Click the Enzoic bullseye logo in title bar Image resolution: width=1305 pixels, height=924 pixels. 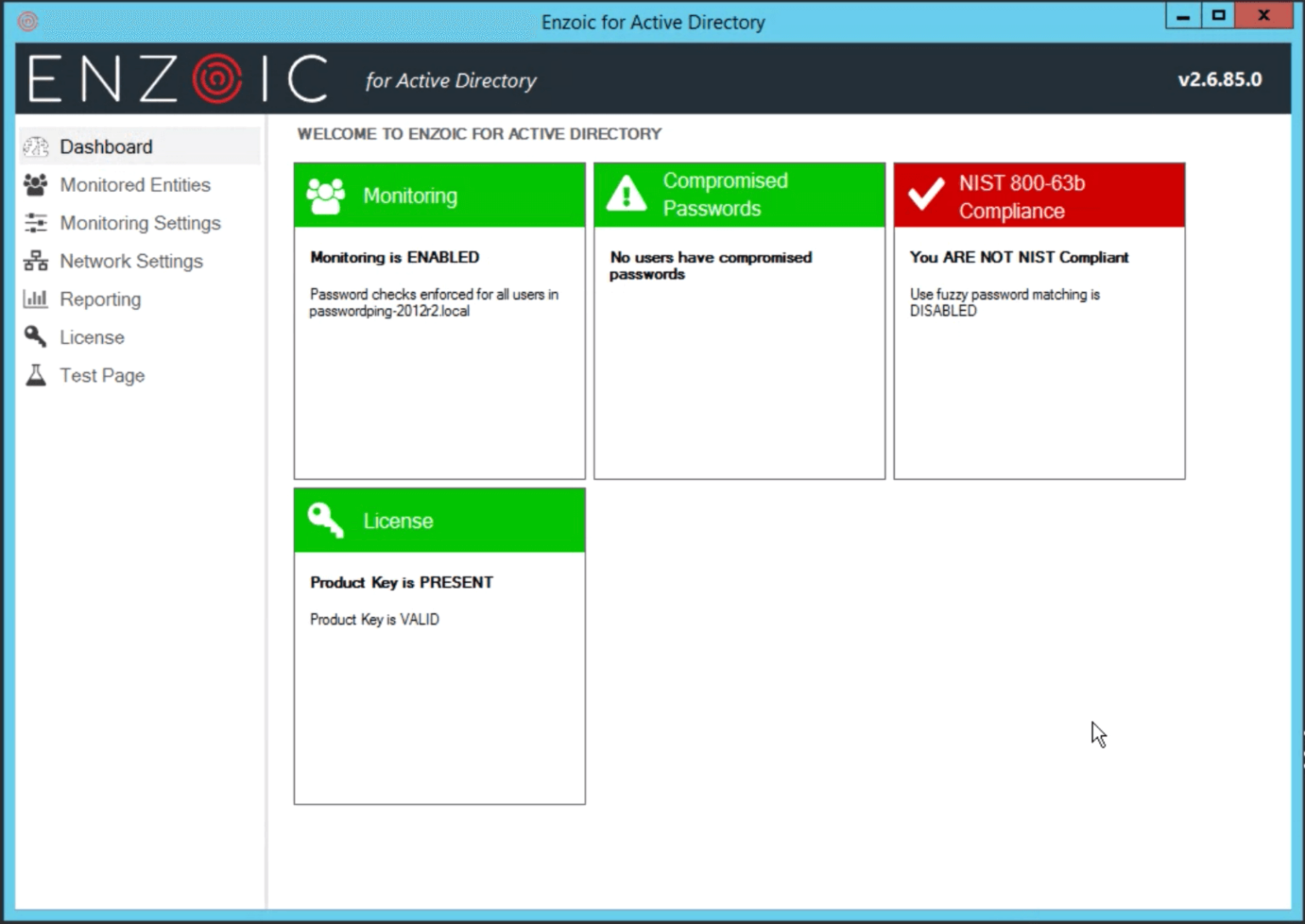(27, 21)
